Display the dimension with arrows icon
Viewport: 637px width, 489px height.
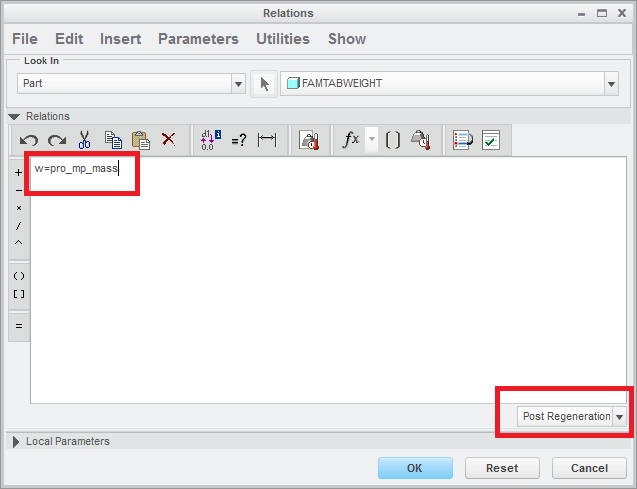click(267, 140)
